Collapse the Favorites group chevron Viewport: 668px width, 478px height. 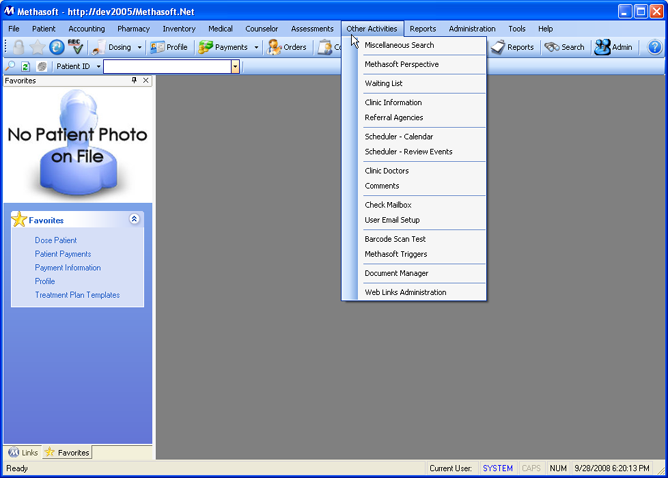(134, 219)
